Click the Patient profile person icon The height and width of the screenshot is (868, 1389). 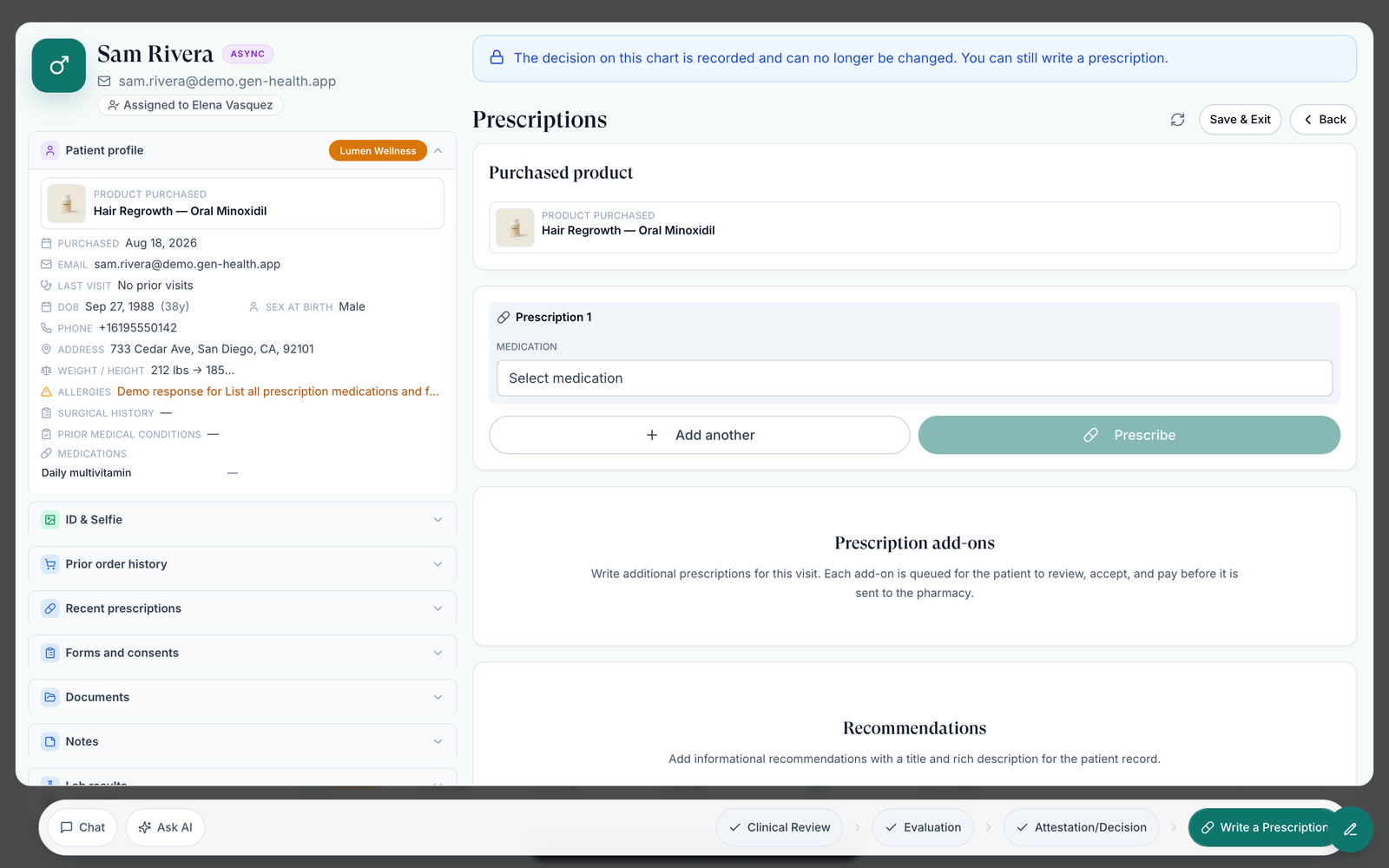[x=50, y=150]
